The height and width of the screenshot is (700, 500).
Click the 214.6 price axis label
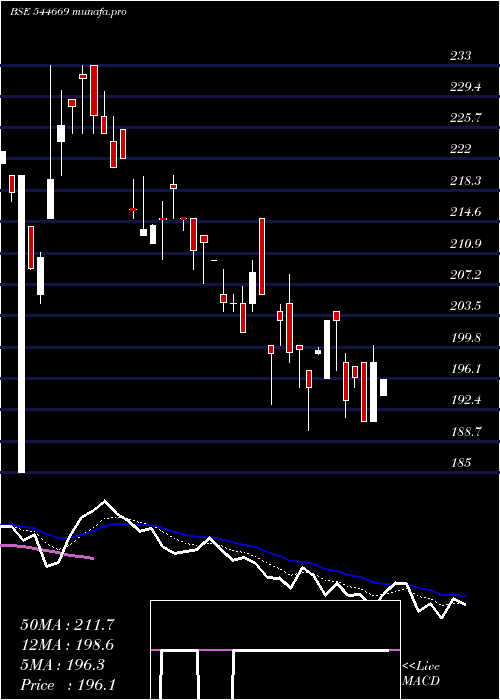(x=466, y=212)
